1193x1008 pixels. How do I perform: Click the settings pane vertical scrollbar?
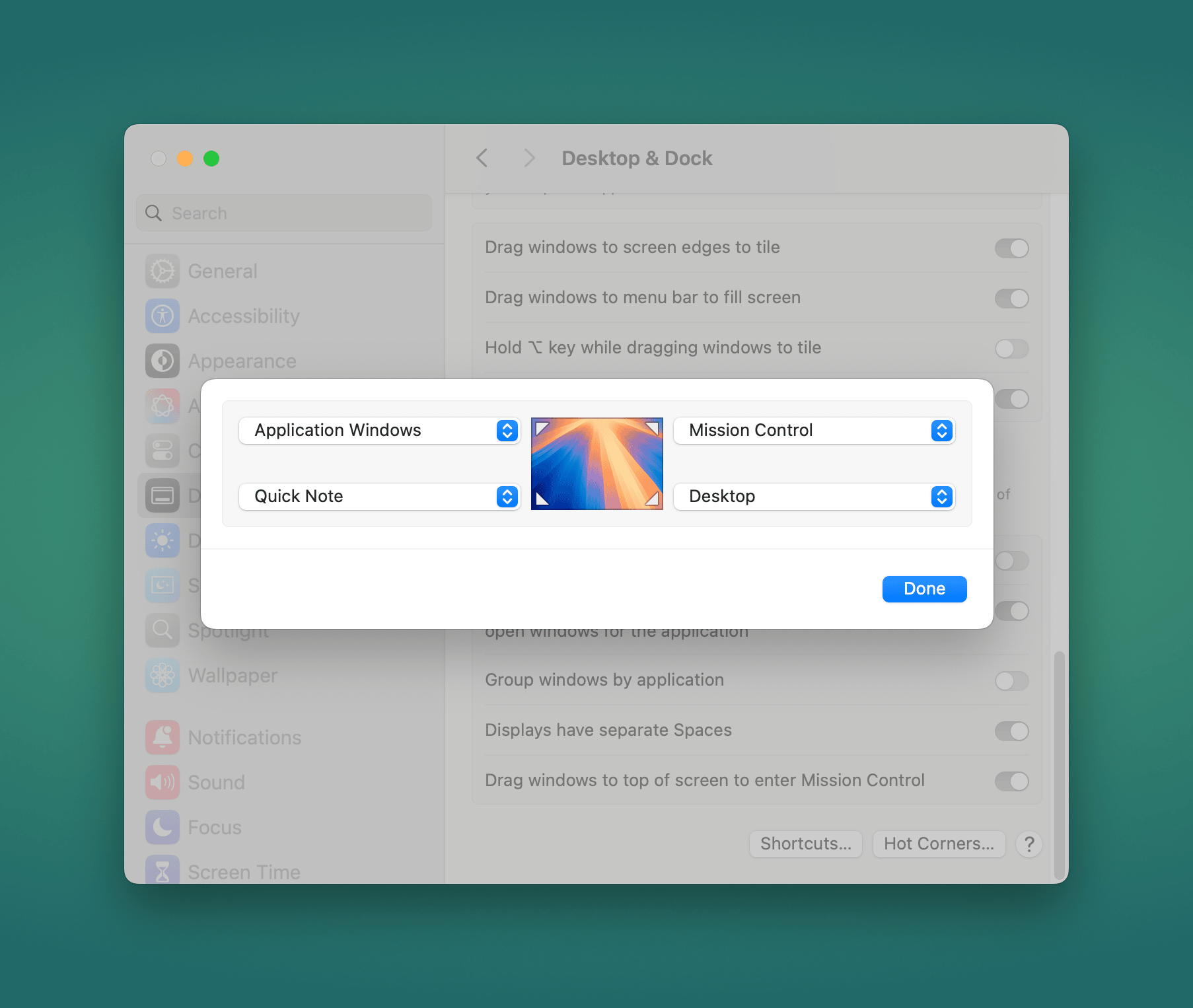[1059, 765]
